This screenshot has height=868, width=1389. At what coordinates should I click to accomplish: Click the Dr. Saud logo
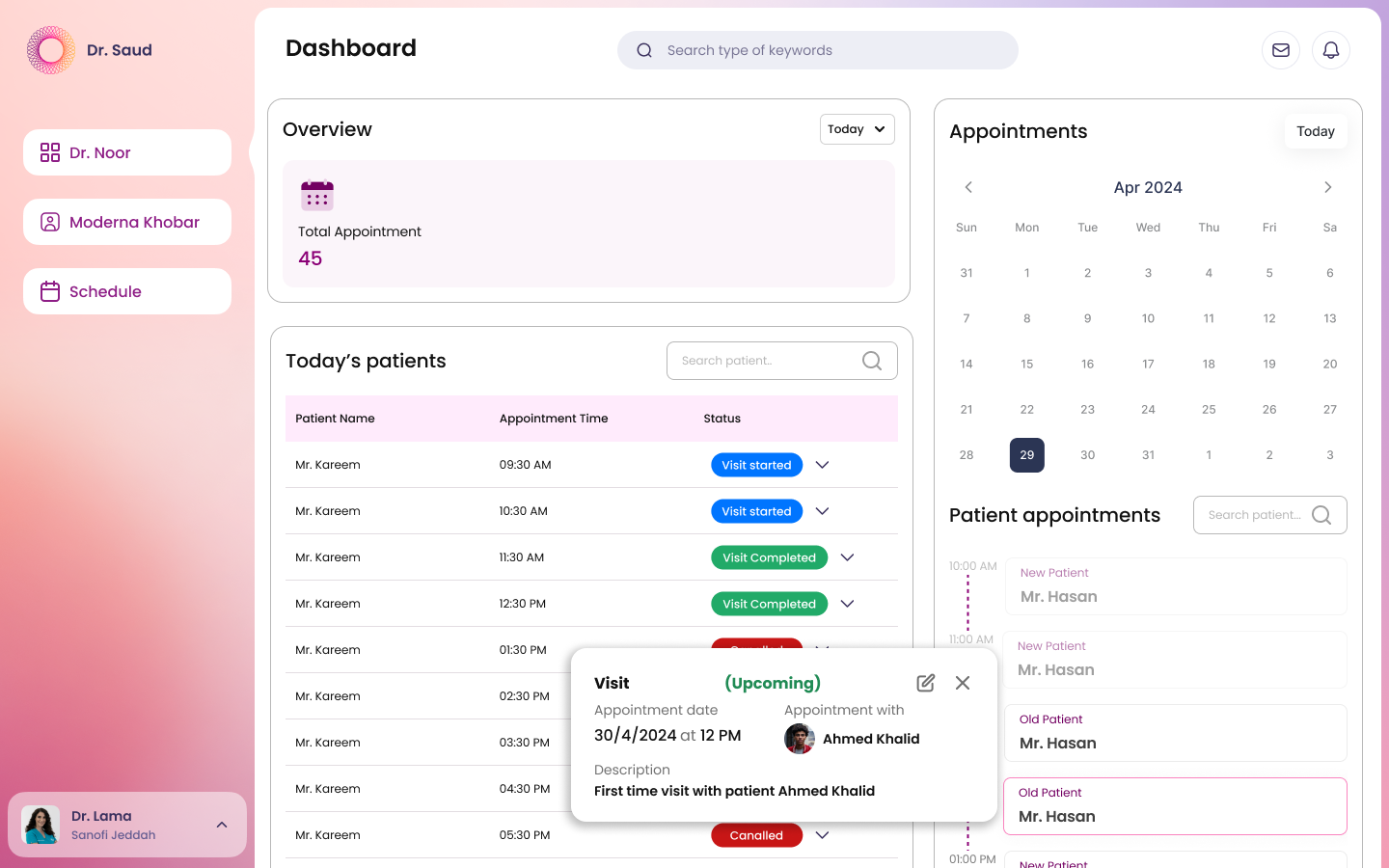(x=51, y=50)
